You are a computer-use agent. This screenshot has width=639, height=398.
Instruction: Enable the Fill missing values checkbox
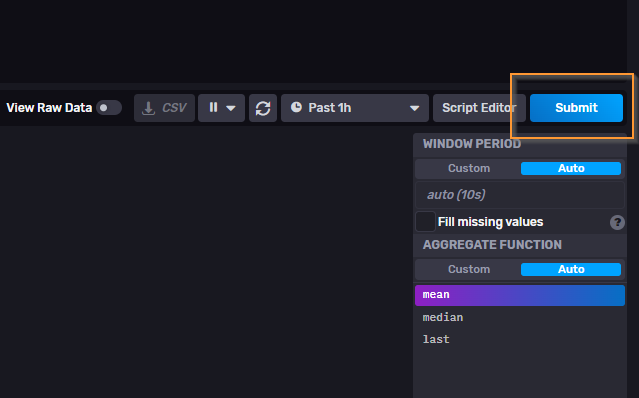pyautogui.click(x=425, y=222)
